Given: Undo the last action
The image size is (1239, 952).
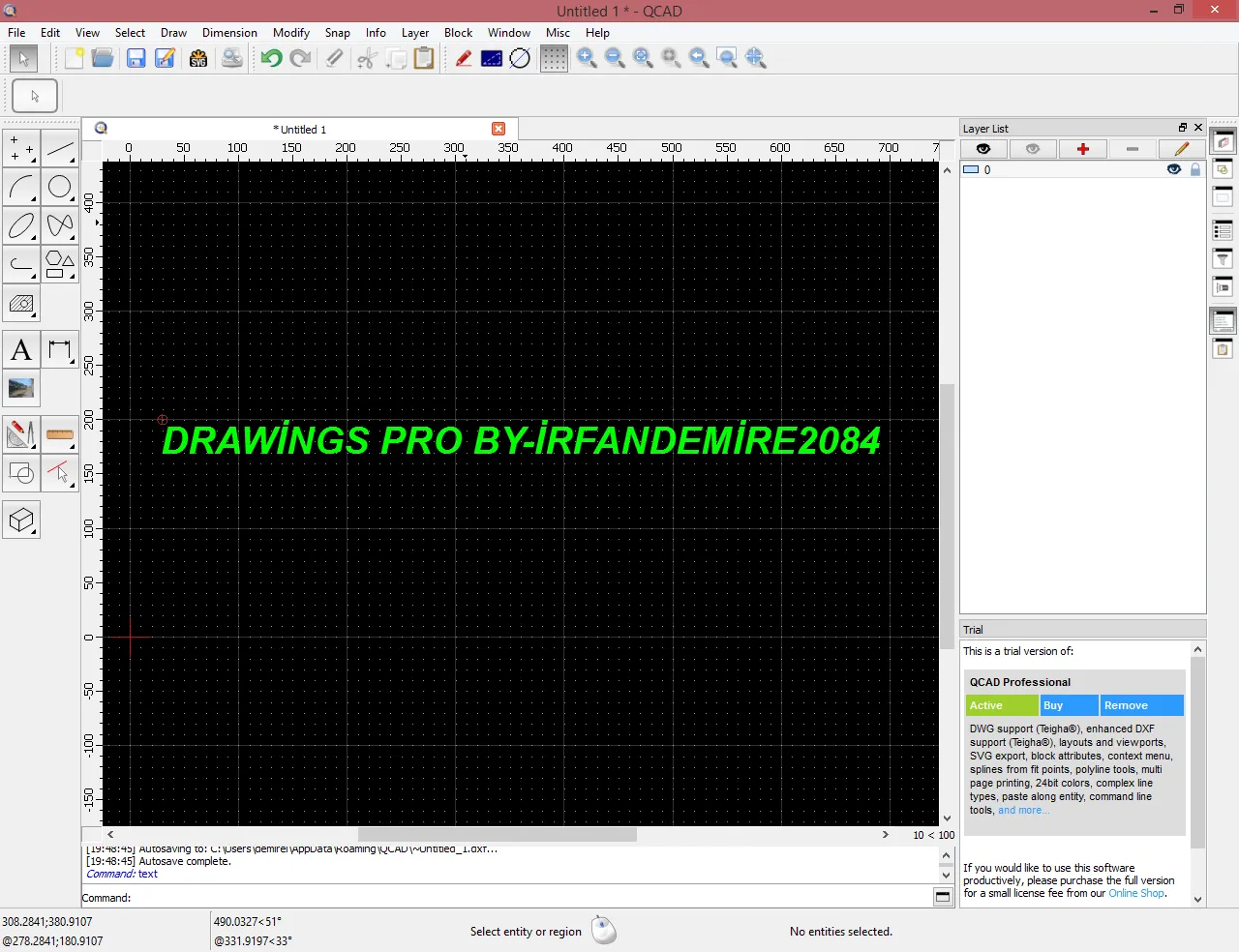Looking at the screenshot, I should point(272,58).
